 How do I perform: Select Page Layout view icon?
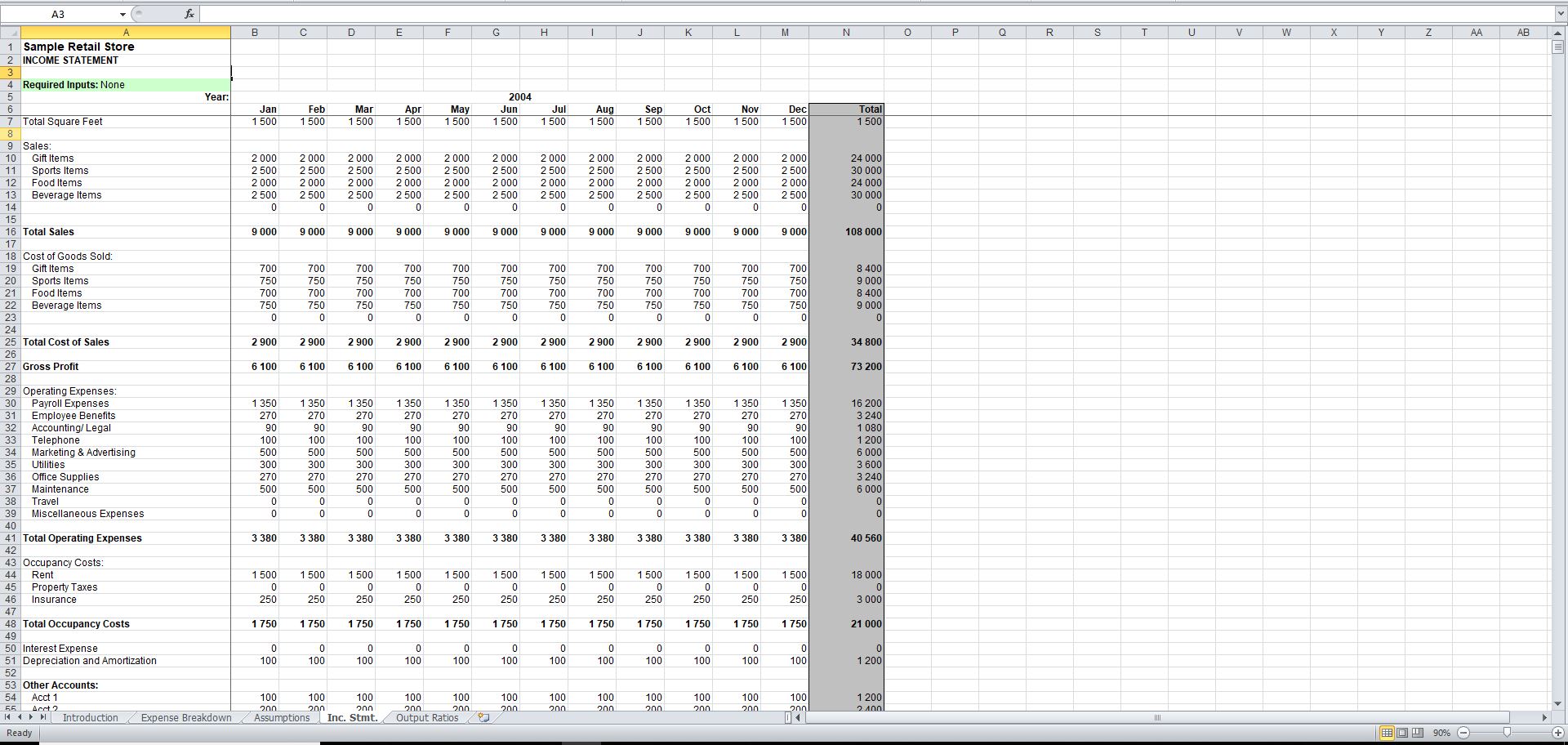(x=1401, y=733)
